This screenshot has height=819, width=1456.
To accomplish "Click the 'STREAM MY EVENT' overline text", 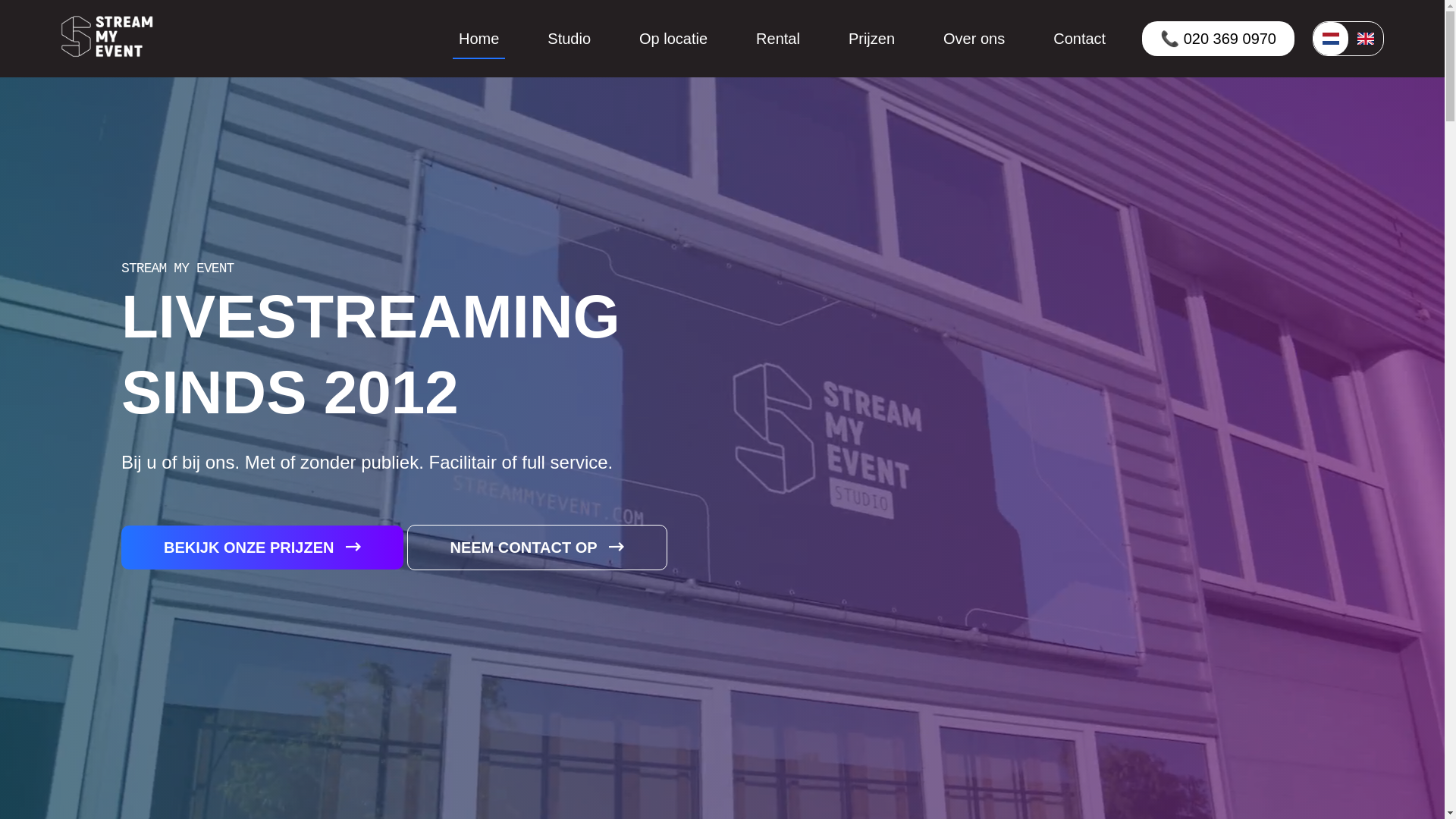I will (x=177, y=268).
